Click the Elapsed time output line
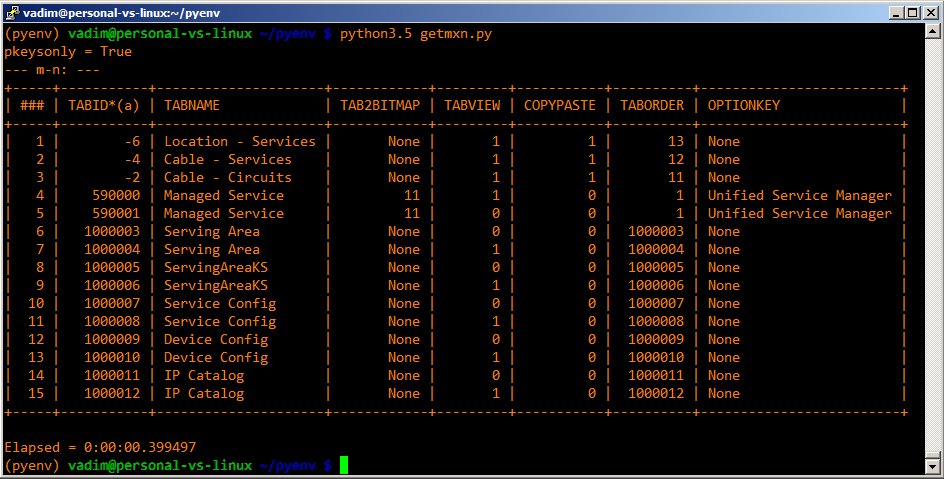The image size is (944, 479). point(100,447)
